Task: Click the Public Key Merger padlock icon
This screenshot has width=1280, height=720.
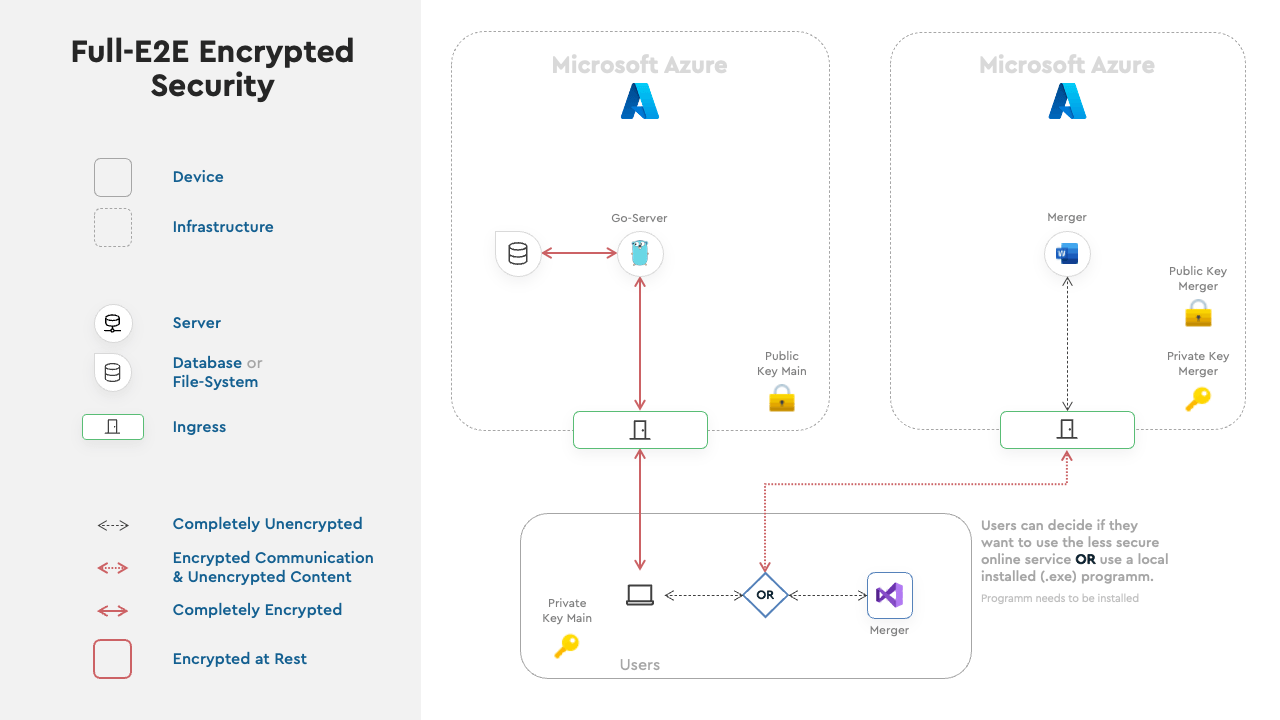Action: click(x=1198, y=314)
